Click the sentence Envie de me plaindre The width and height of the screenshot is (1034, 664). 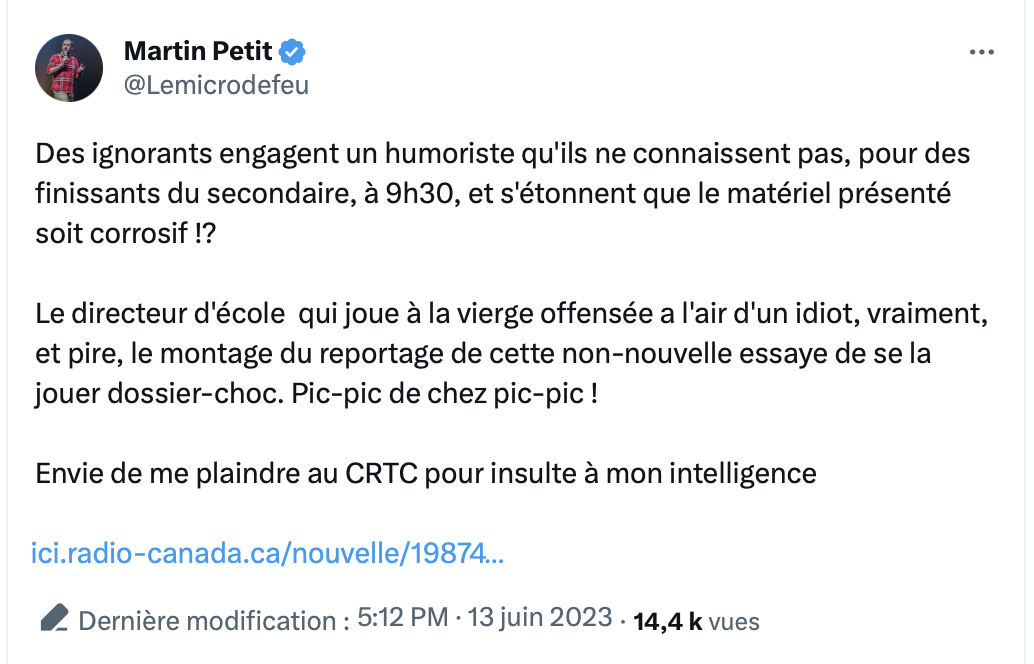[426, 473]
